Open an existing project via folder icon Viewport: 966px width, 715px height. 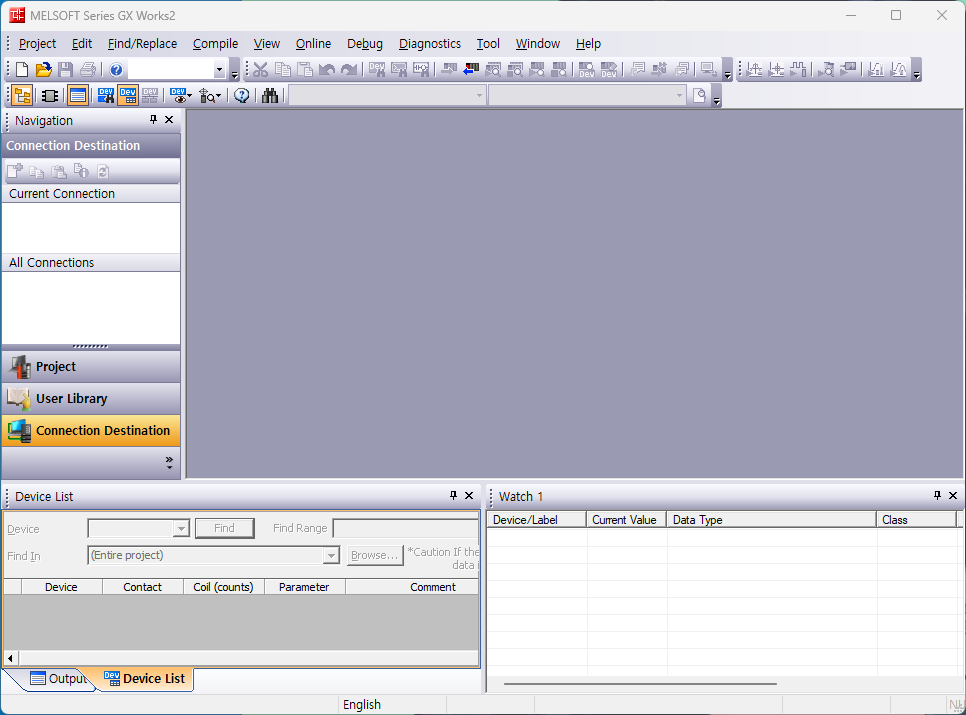pyautogui.click(x=43, y=70)
